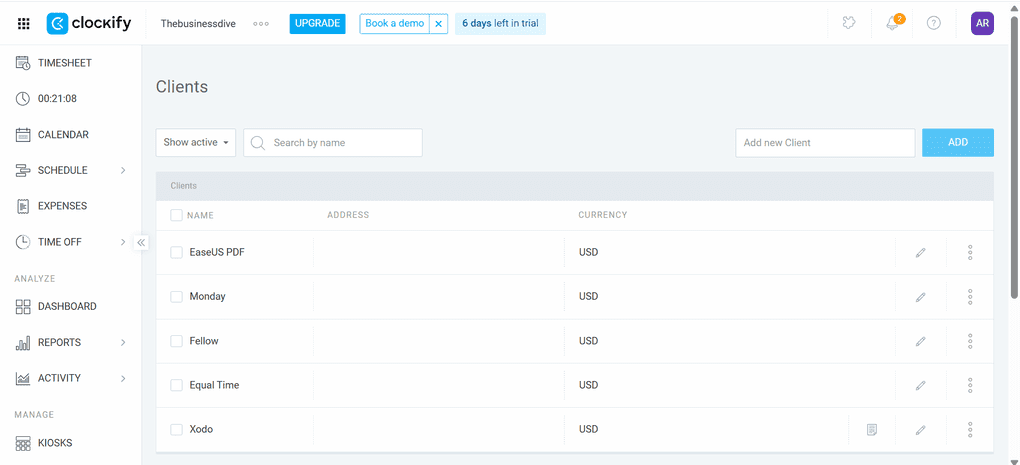Open Kiosks in sidebar

[44, 444]
